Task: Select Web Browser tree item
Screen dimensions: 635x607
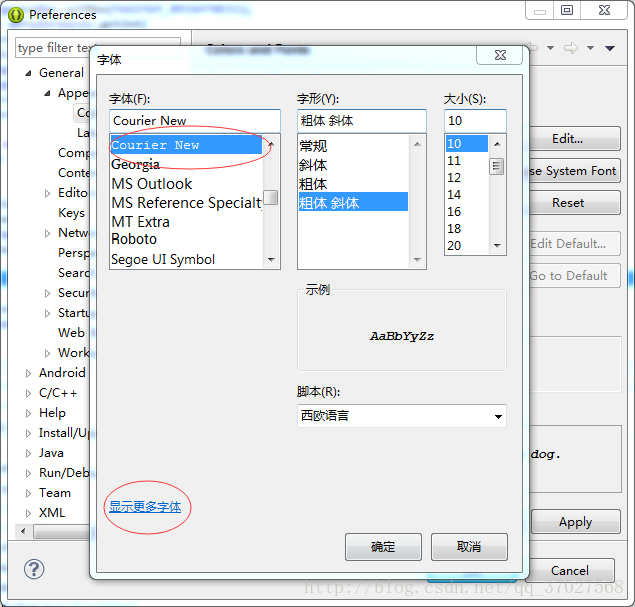Action: [x=71, y=333]
